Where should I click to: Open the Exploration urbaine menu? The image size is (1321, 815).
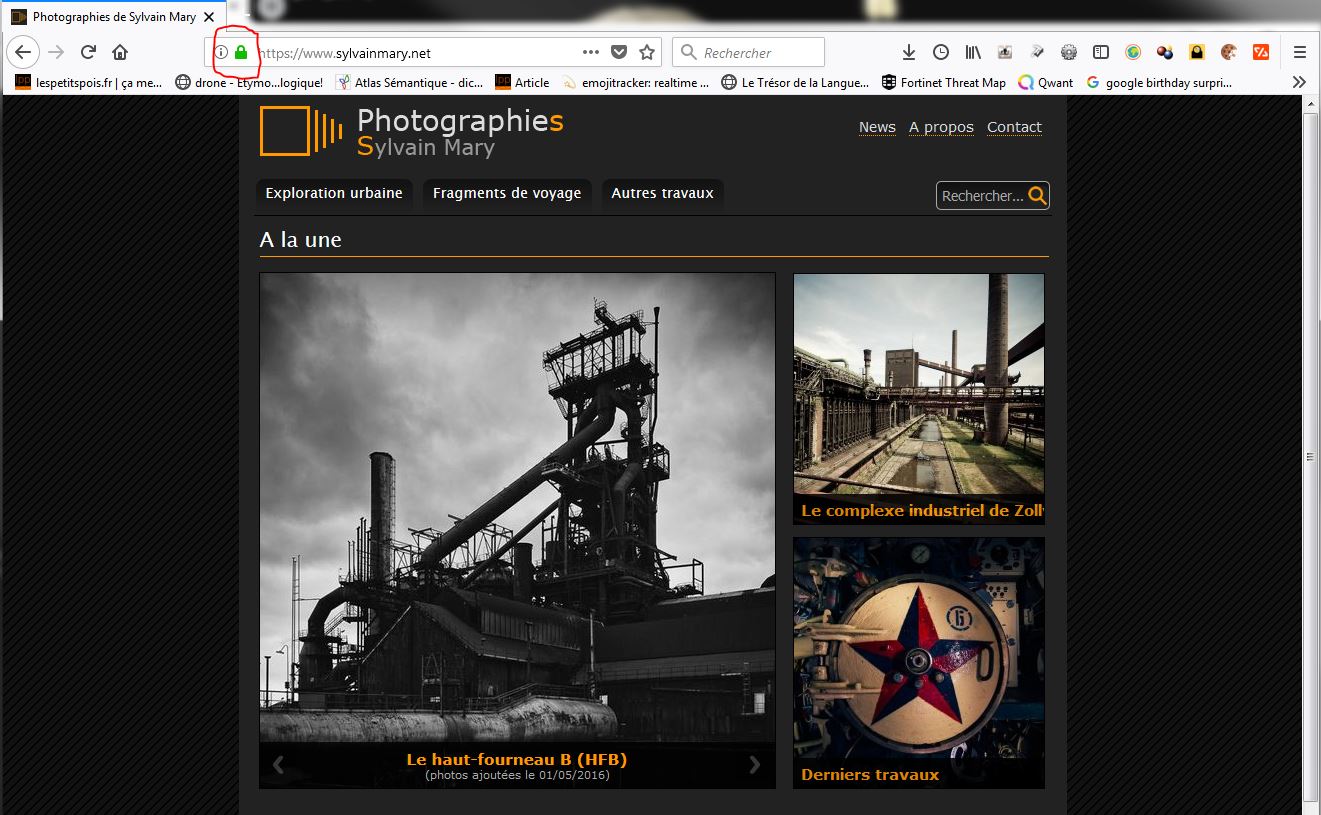334,193
